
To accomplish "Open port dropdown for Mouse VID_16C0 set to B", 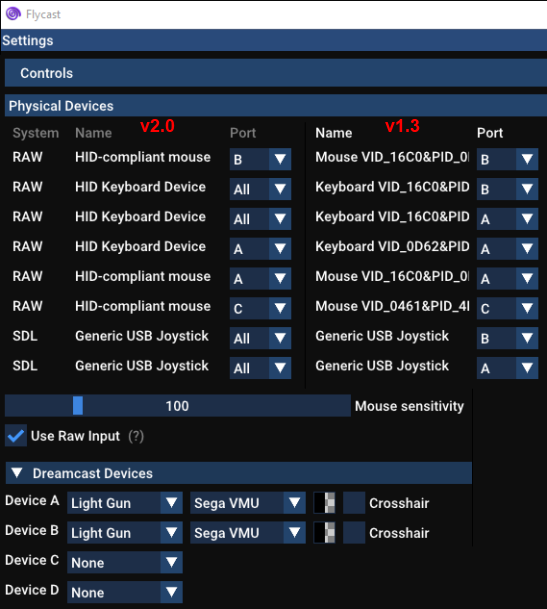I will click(x=507, y=159).
